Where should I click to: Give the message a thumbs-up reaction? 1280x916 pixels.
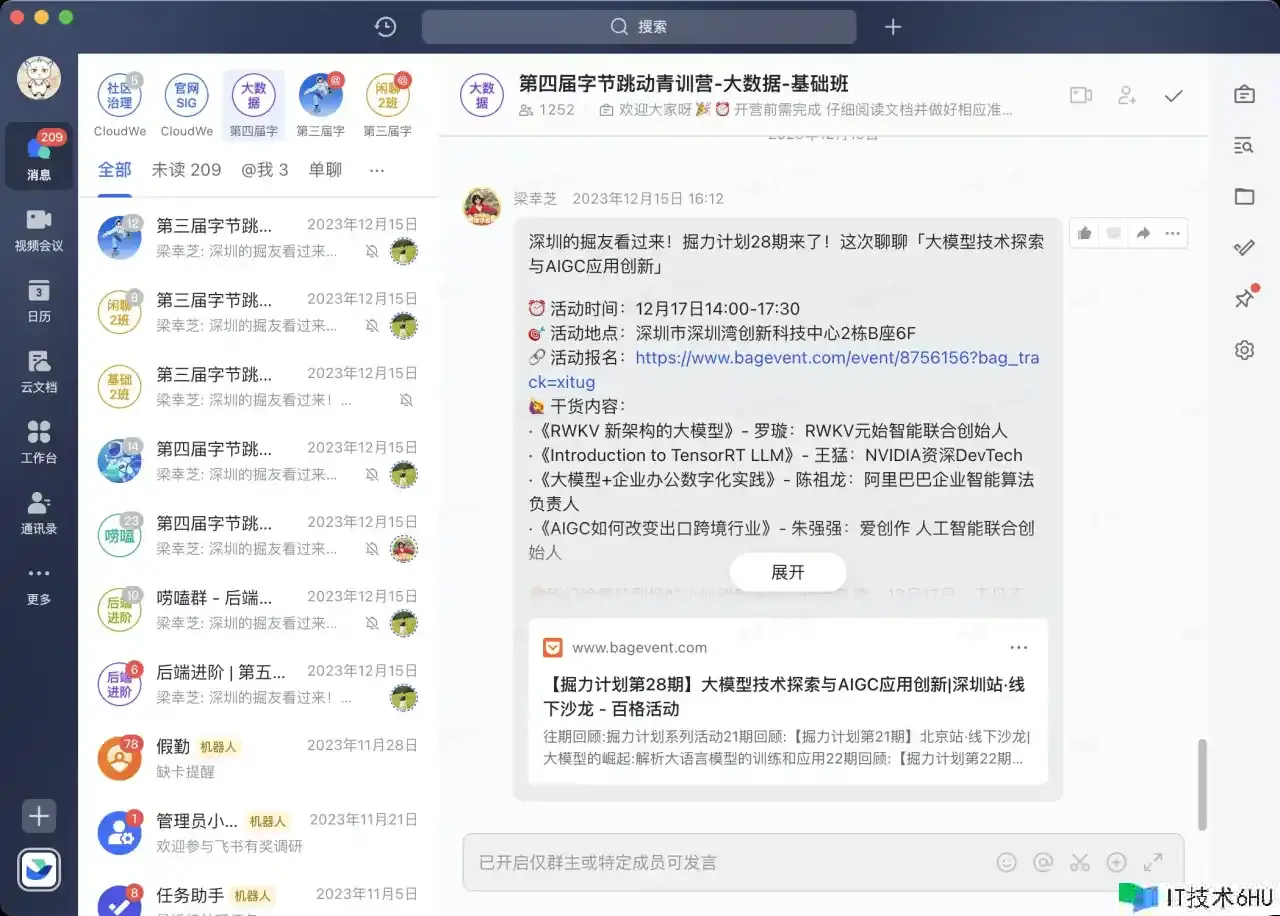click(1085, 233)
